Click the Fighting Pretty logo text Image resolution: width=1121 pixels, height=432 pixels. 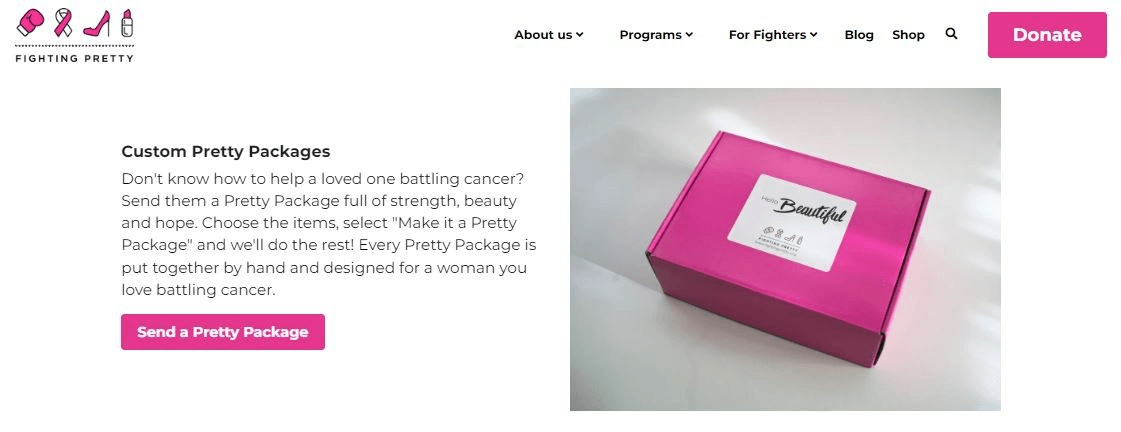click(74, 57)
